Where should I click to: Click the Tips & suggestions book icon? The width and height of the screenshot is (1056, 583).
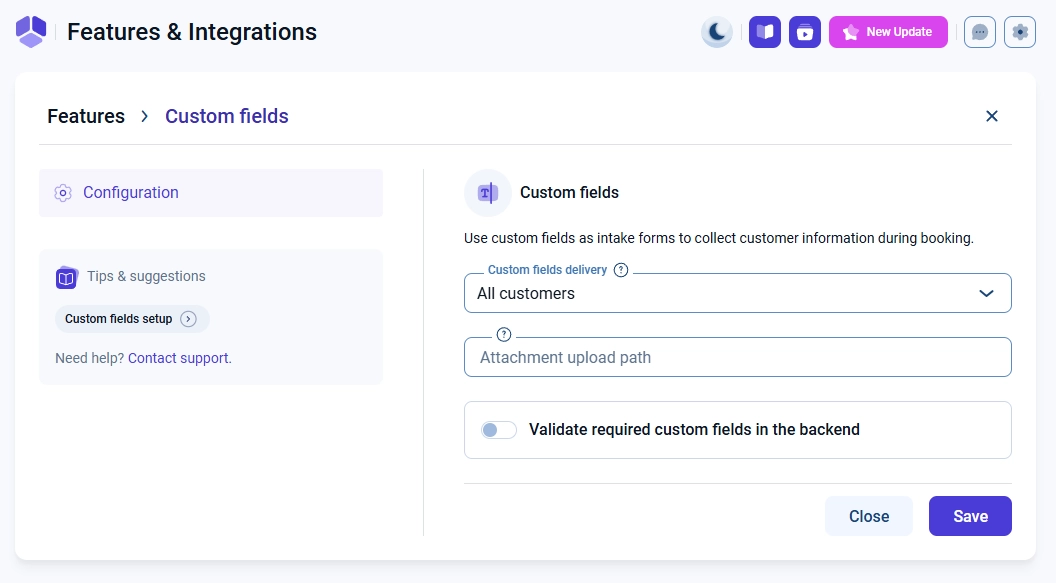[x=66, y=277]
